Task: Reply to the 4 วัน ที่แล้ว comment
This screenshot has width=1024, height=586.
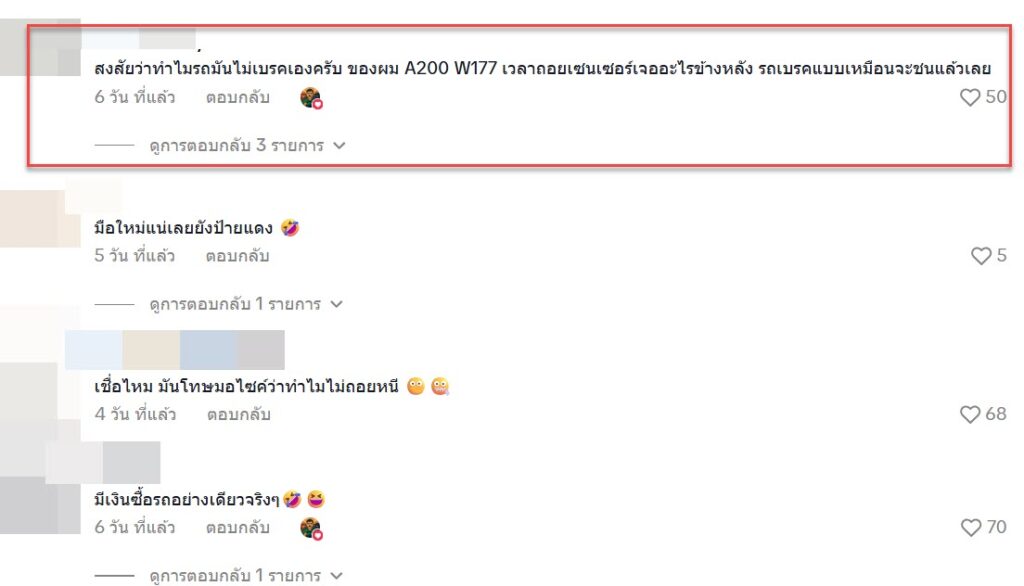Action: point(238,414)
